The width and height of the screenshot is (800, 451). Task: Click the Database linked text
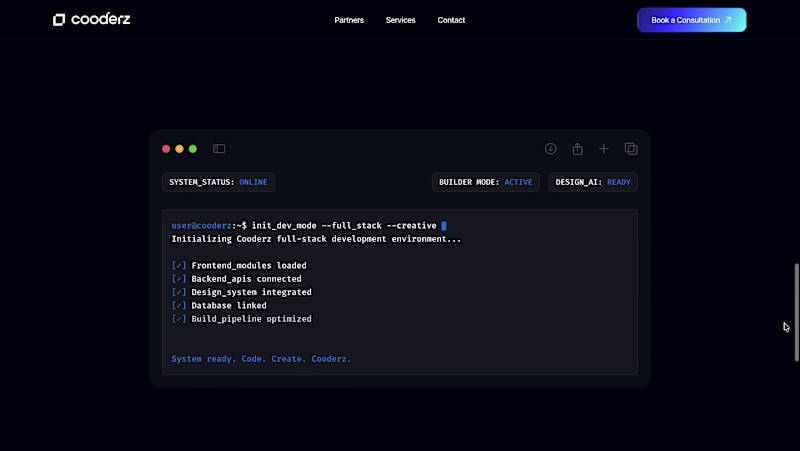[x=229, y=305]
